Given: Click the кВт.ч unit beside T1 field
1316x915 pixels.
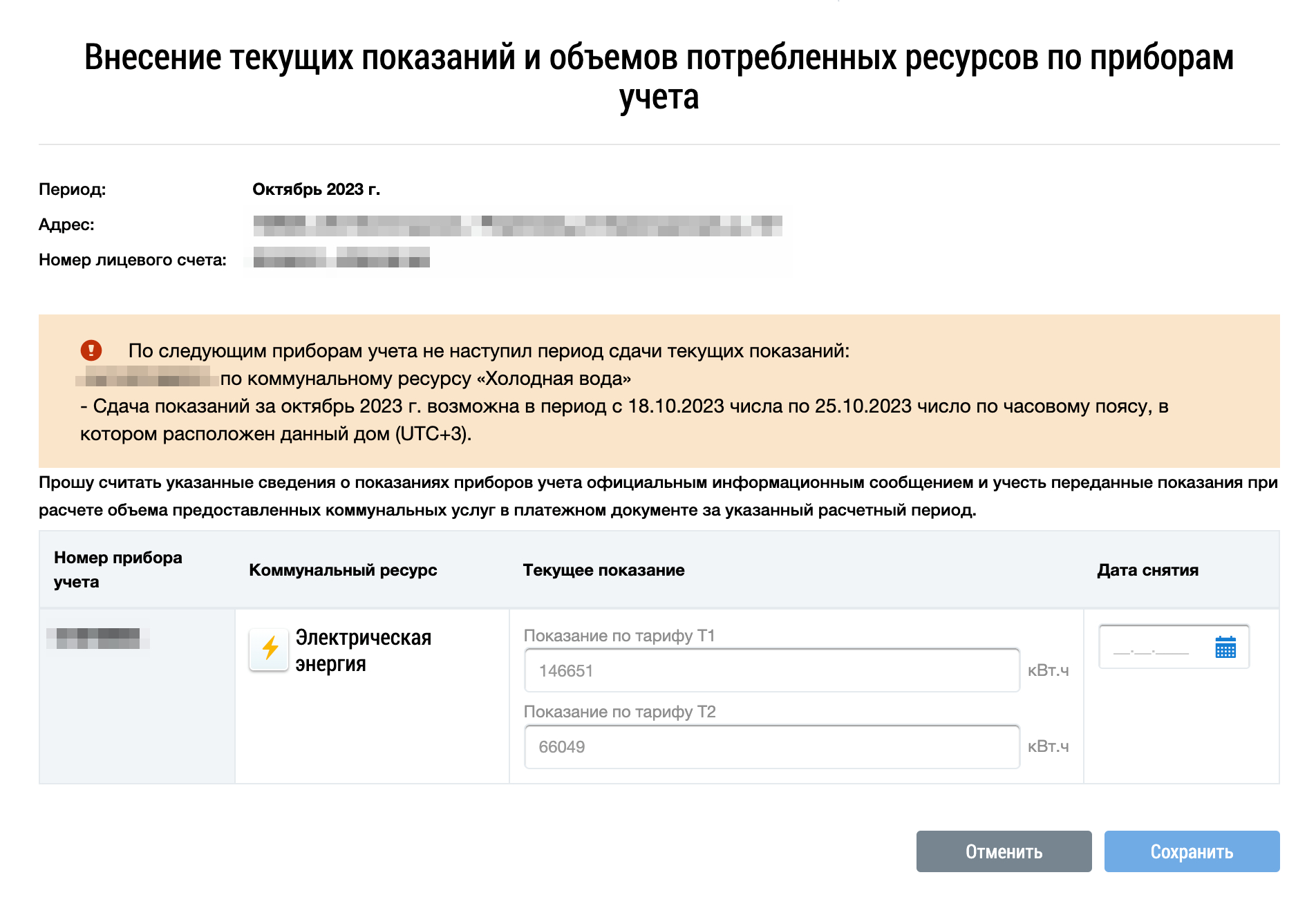Looking at the screenshot, I should [x=1048, y=670].
